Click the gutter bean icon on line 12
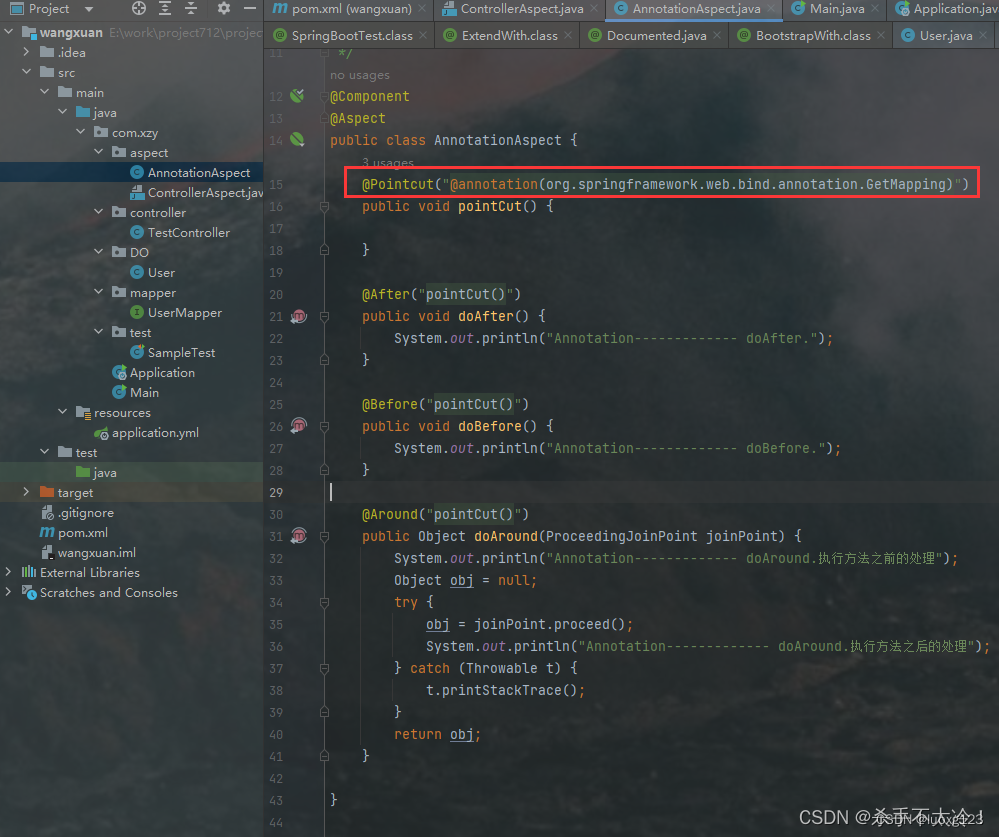The width and height of the screenshot is (999, 837). click(x=297, y=96)
